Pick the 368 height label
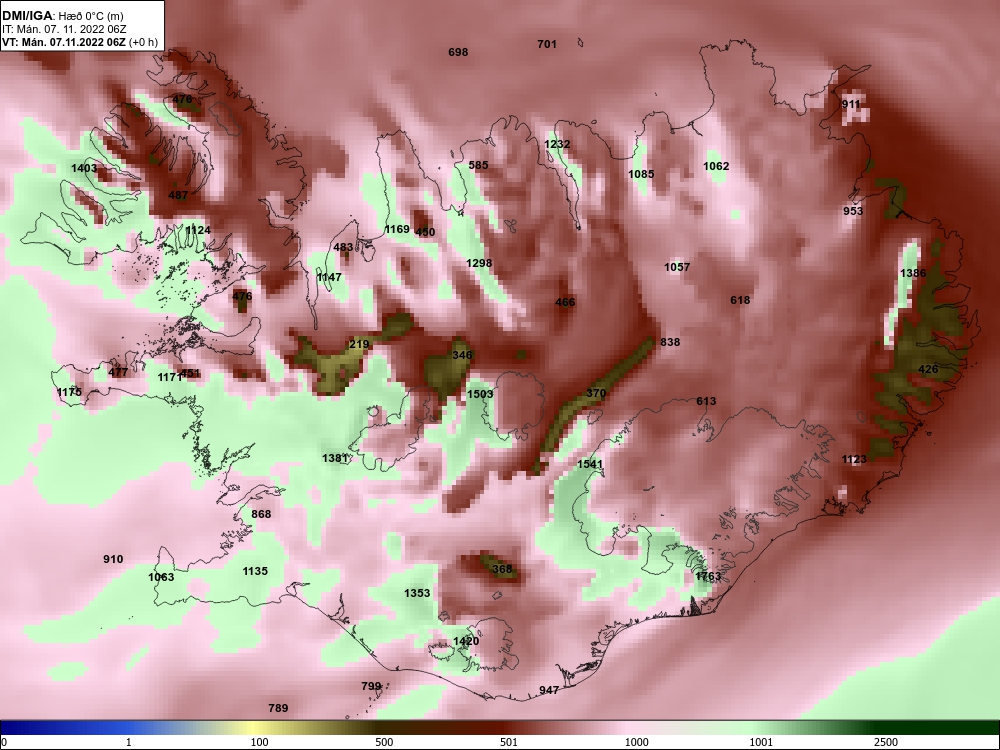This screenshot has width=1000, height=750. [x=502, y=569]
